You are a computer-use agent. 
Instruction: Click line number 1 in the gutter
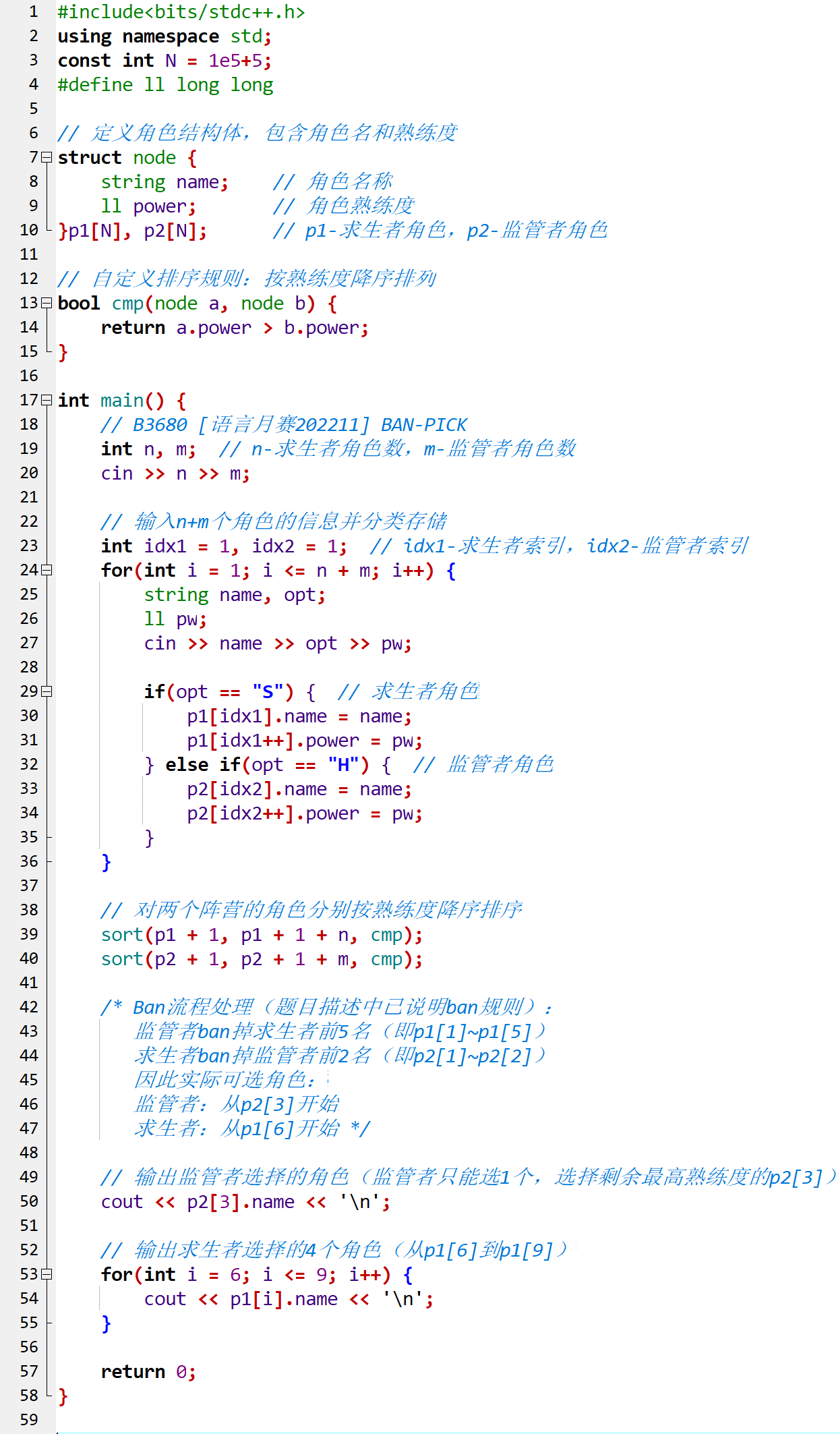[x=34, y=11]
